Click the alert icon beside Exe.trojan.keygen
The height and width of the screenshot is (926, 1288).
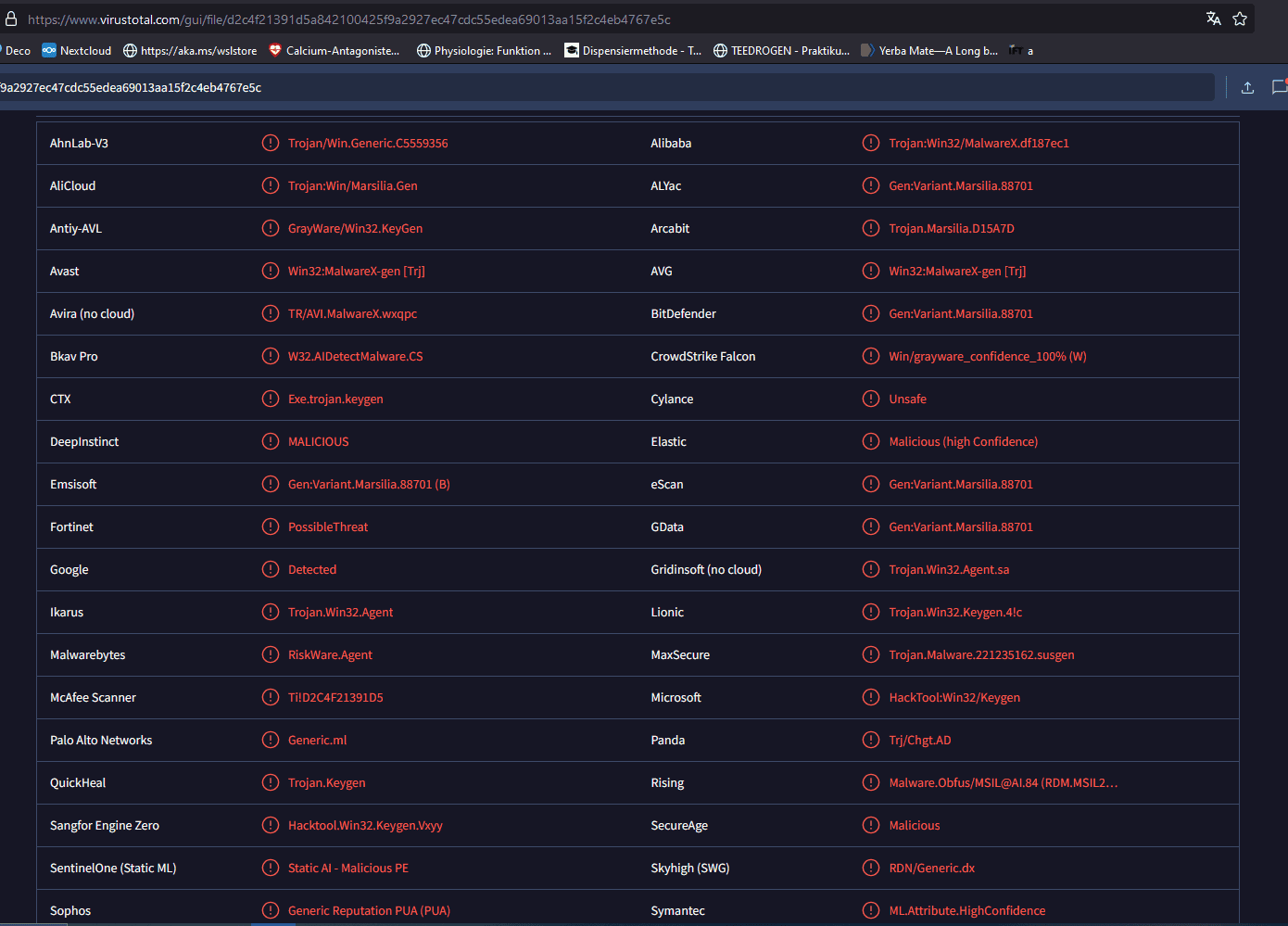(271, 399)
